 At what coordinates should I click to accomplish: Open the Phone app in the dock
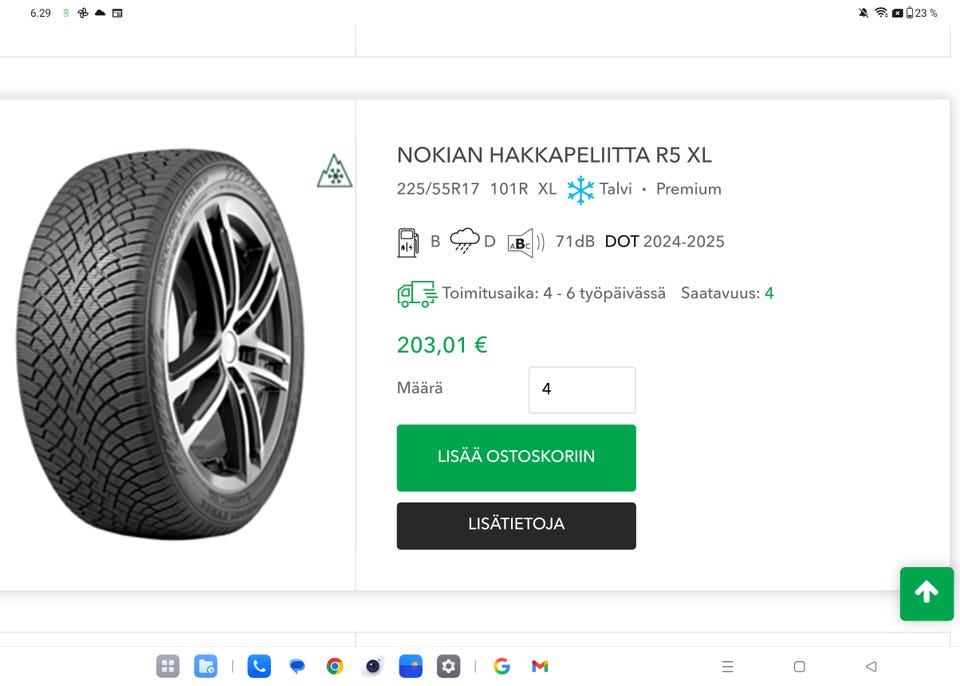pos(259,666)
